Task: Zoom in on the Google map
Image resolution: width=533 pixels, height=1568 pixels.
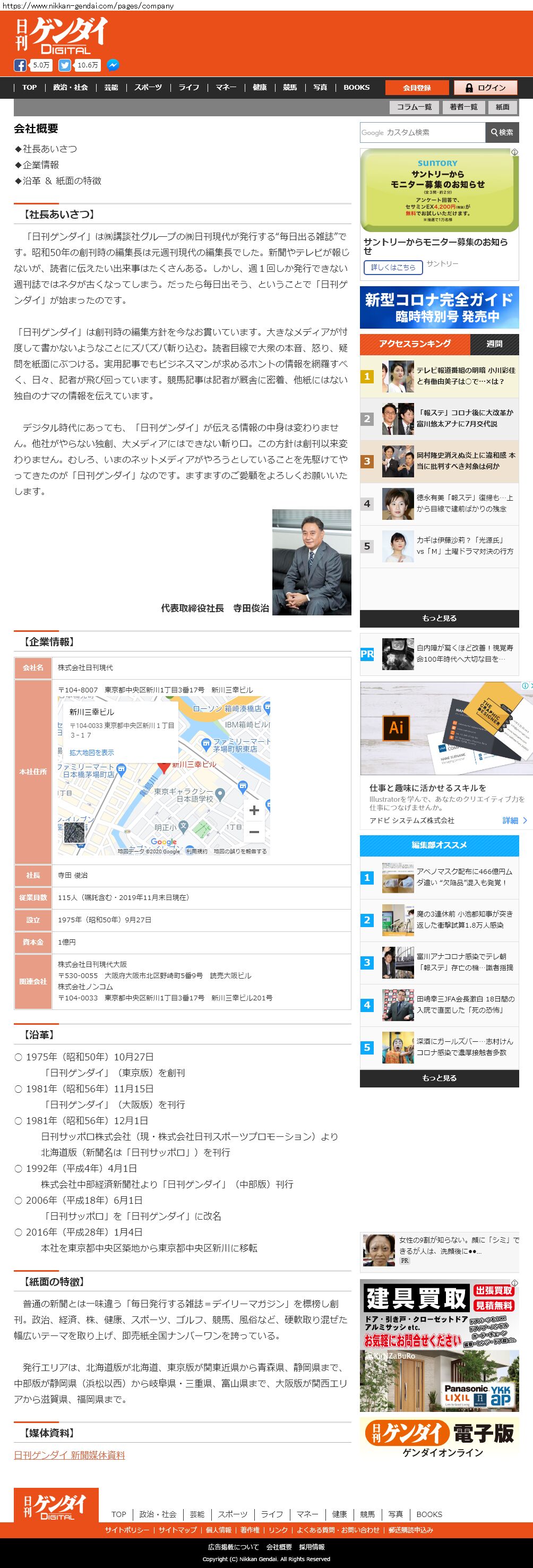Action: click(254, 810)
